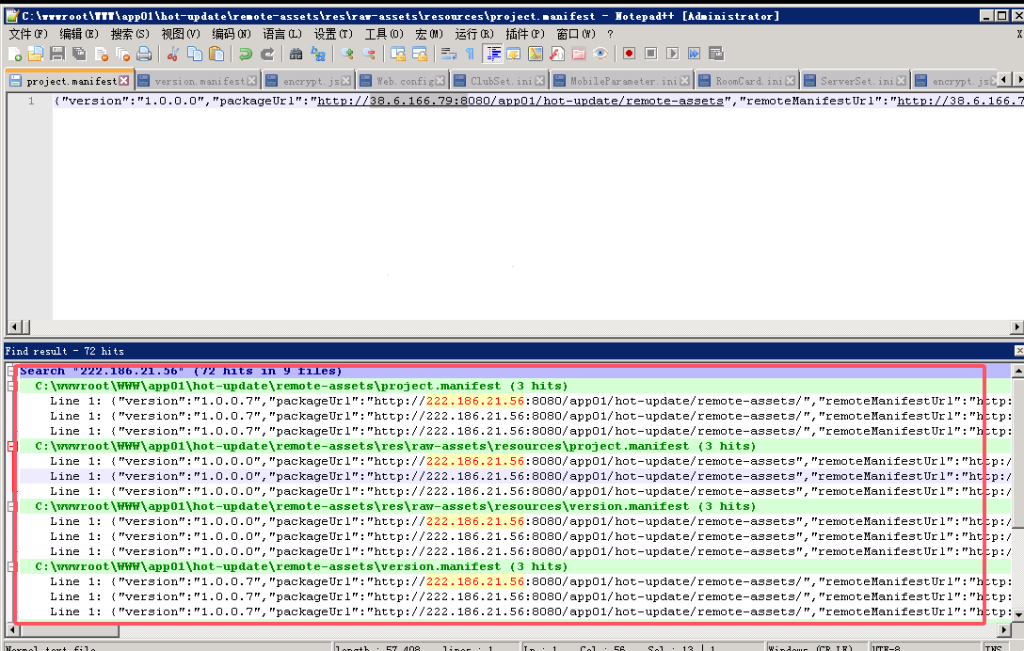Collapse the Search "222.186.21.56" results root node
1024x651 pixels.
click(x=11, y=371)
